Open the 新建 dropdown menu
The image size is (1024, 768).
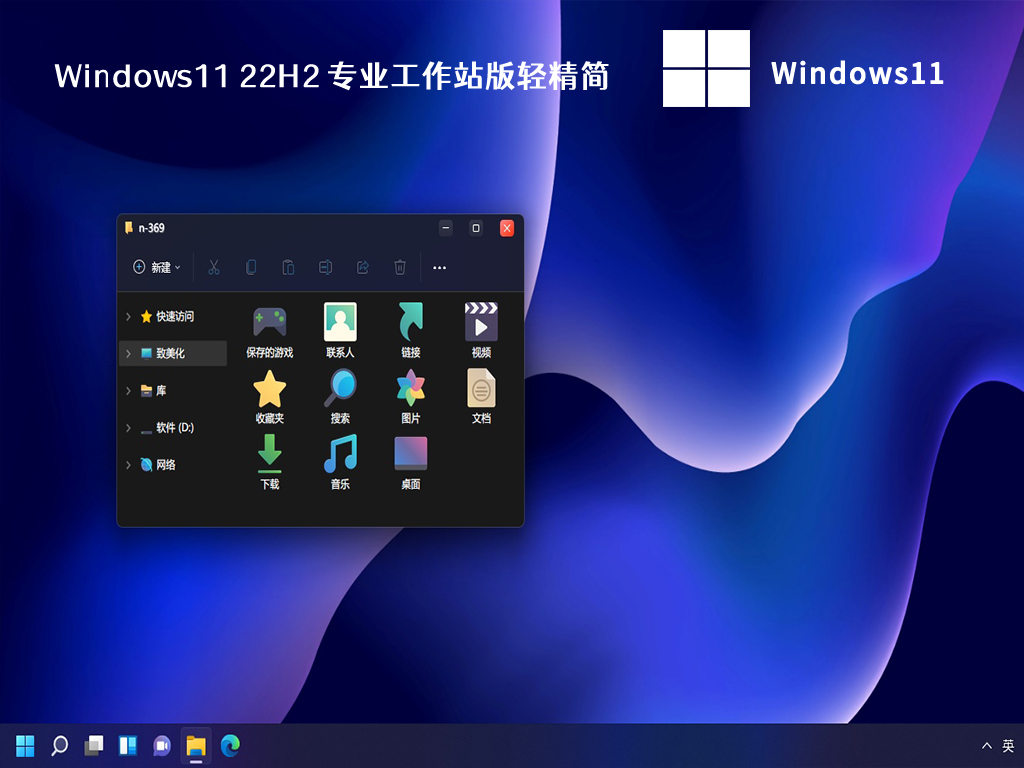[157, 267]
